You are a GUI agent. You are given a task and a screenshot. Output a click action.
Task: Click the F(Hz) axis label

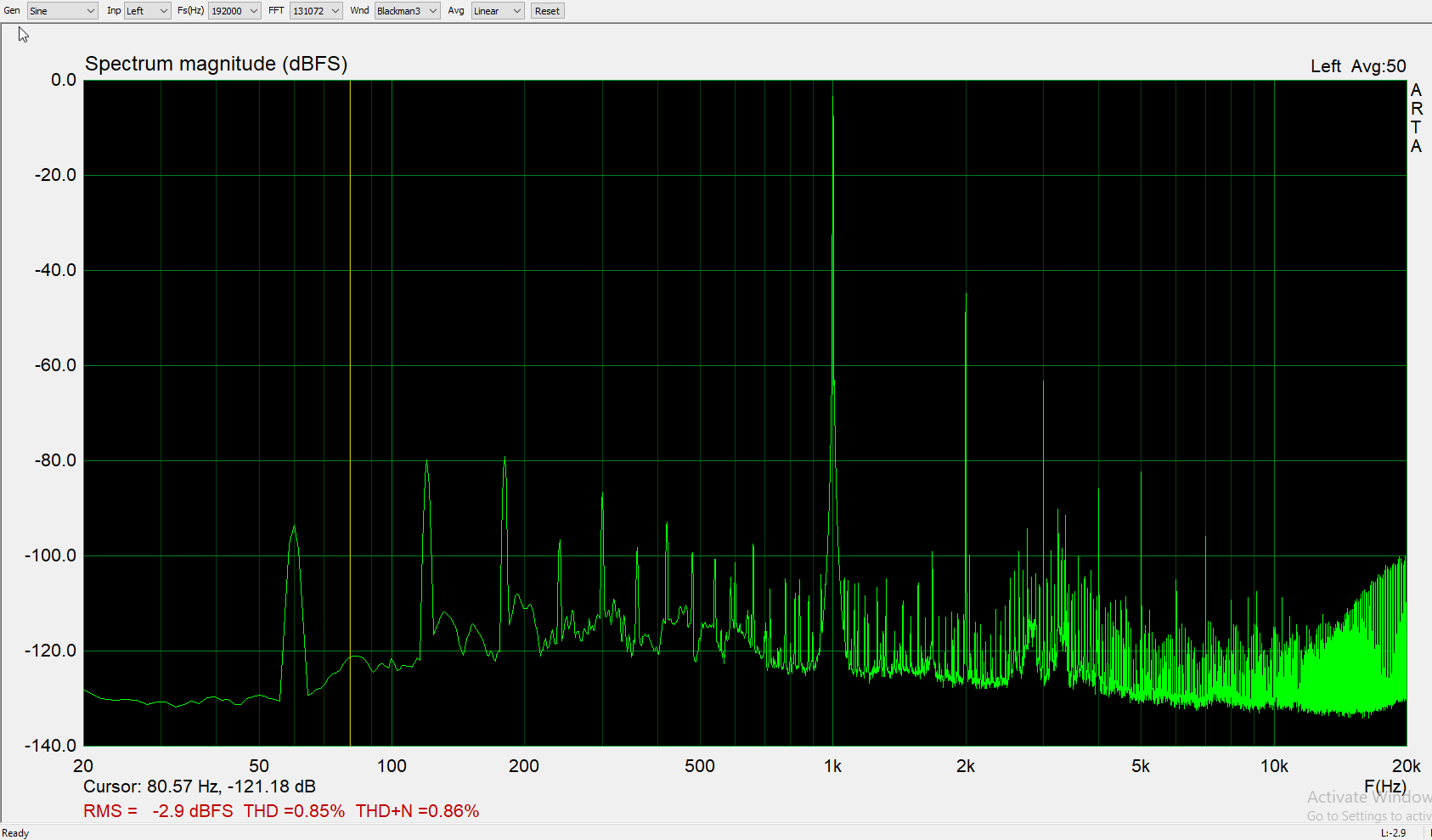tap(1385, 786)
